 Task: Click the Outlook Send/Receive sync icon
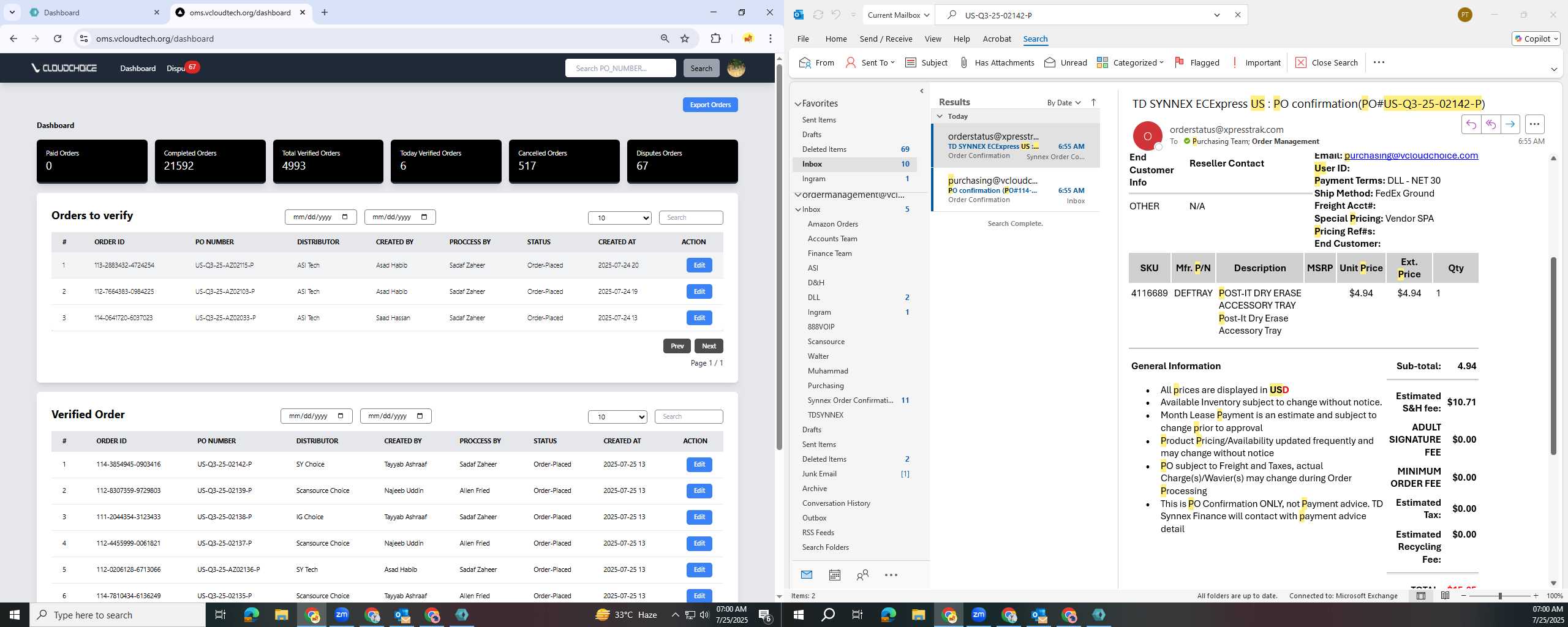click(x=818, y=15)
